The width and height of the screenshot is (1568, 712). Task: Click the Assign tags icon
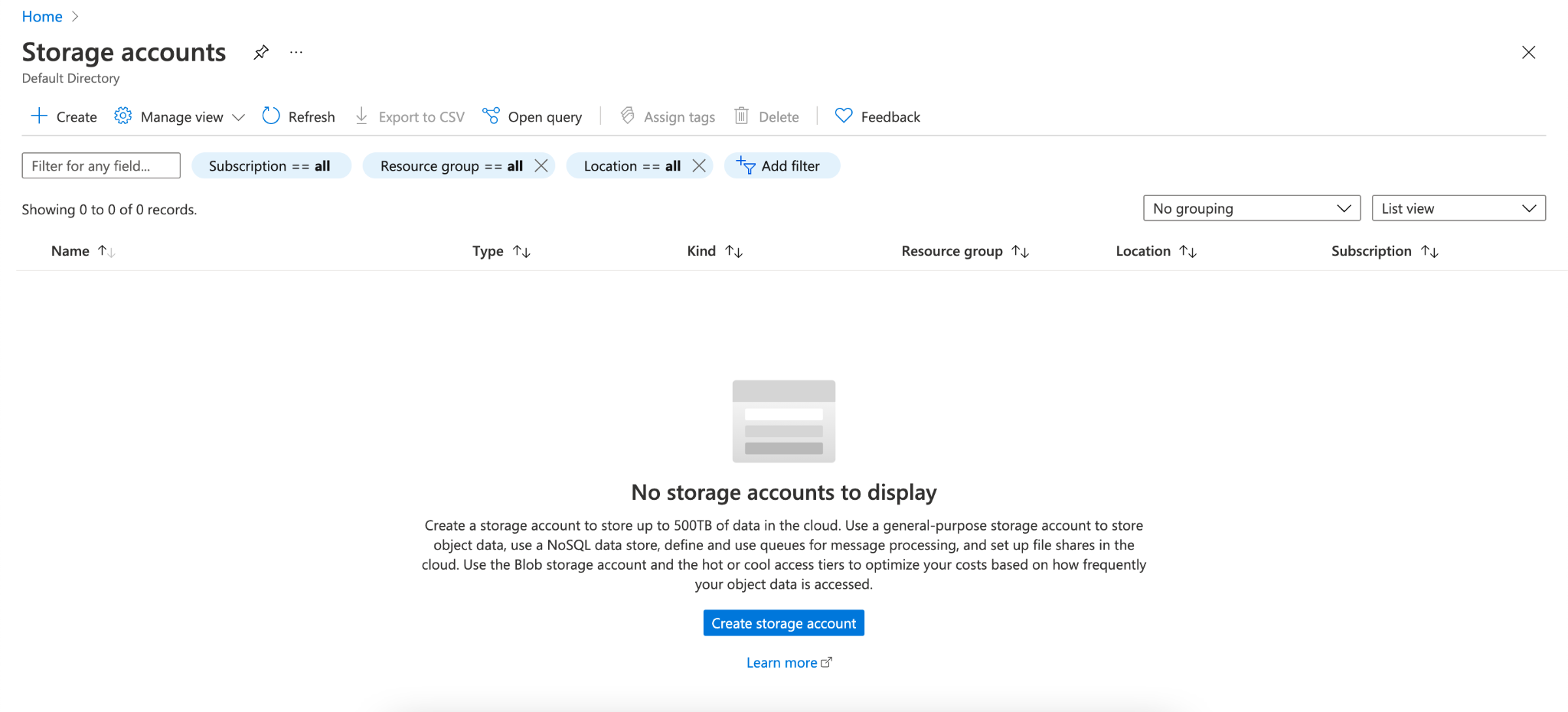pyautogui.click(x=627, y=116)
